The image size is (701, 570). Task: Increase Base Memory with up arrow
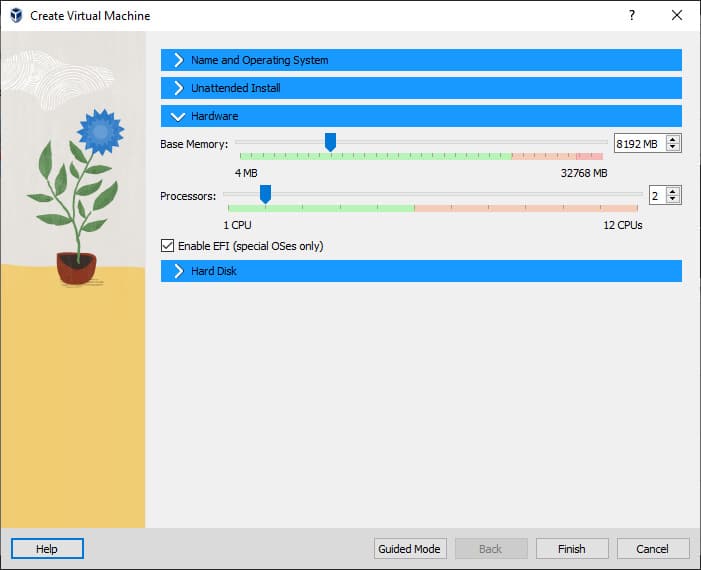coord(673,140)
